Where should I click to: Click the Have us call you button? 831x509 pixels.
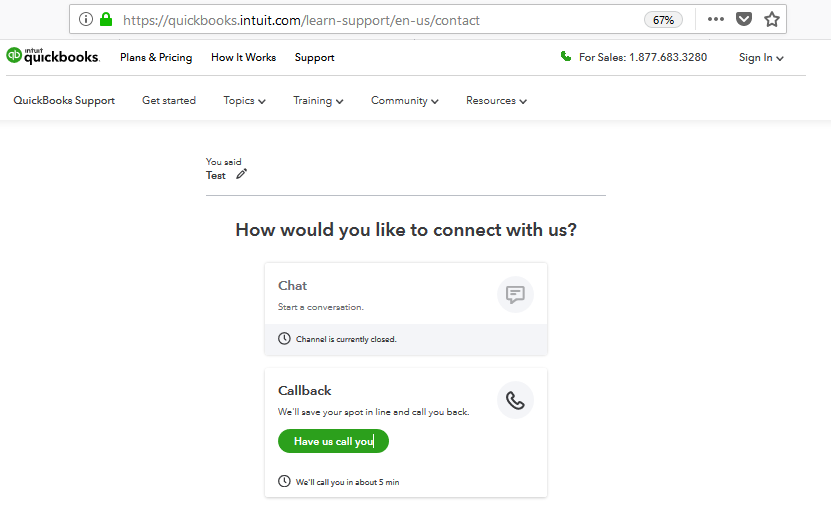tap(333, 441)
